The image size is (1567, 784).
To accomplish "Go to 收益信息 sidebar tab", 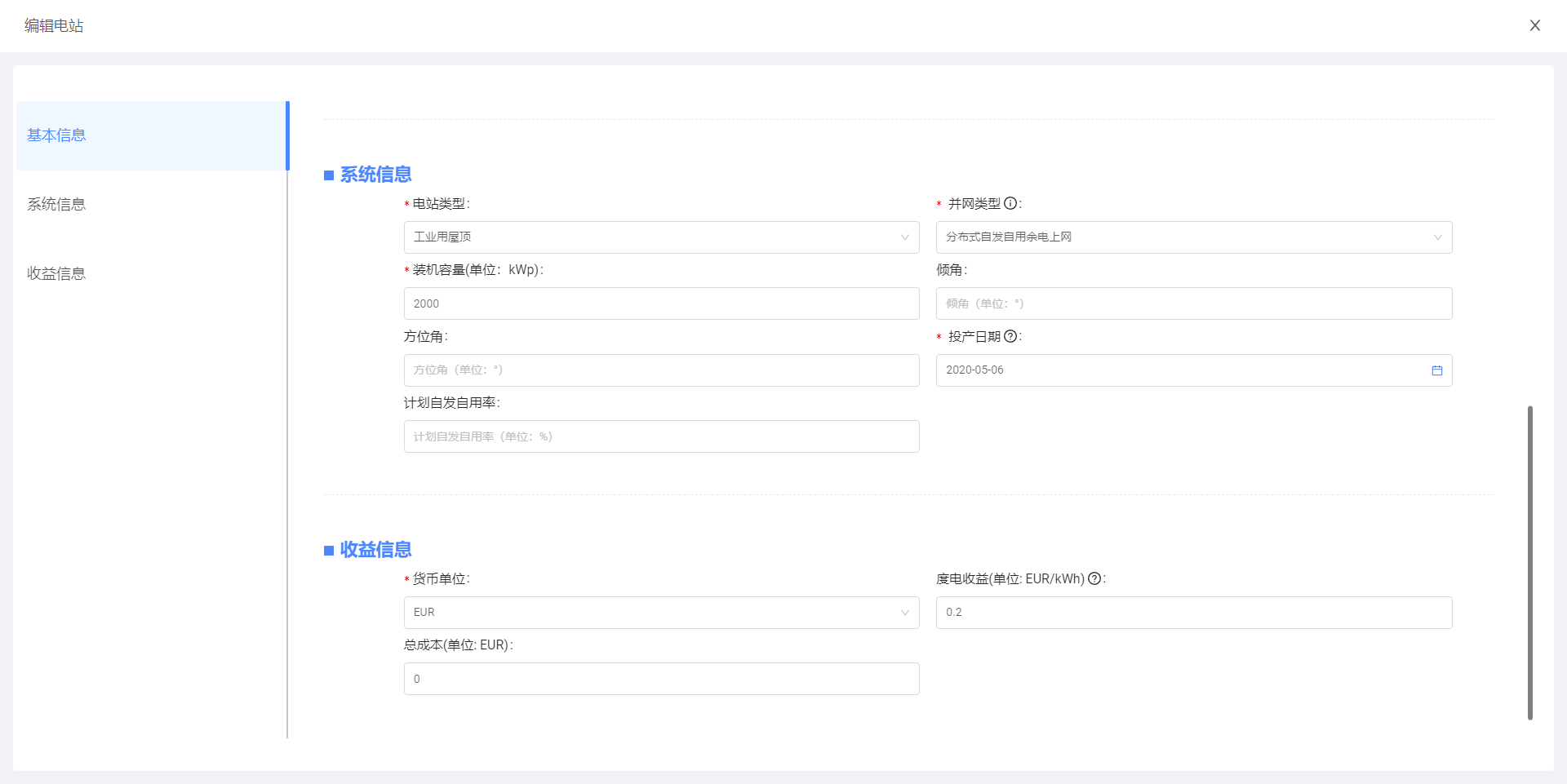I will [x=56, y=274].
